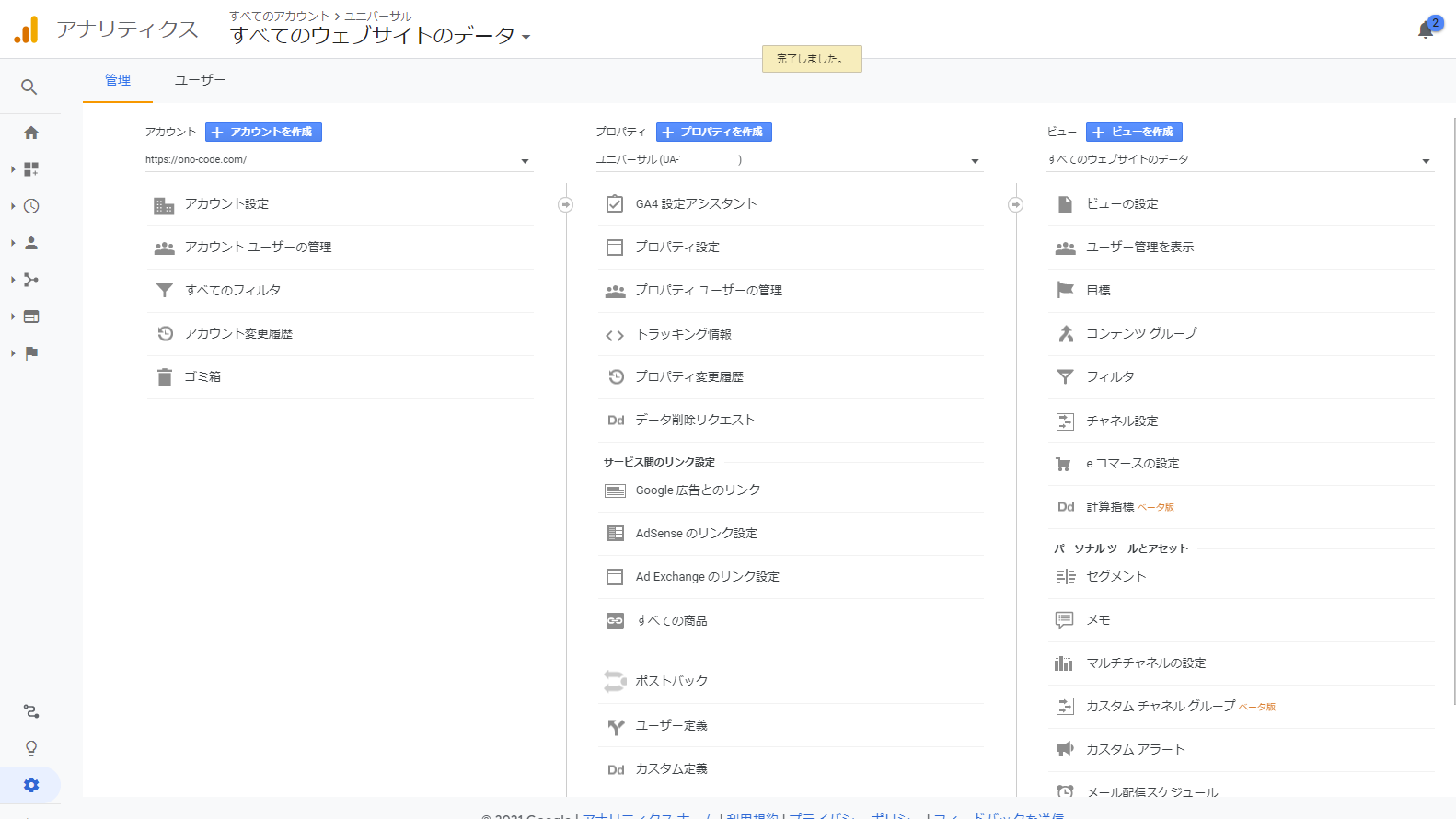Expand the Acquisition sidebar arrow
This screenshot has height=819, width=1456.
point(13,280)
